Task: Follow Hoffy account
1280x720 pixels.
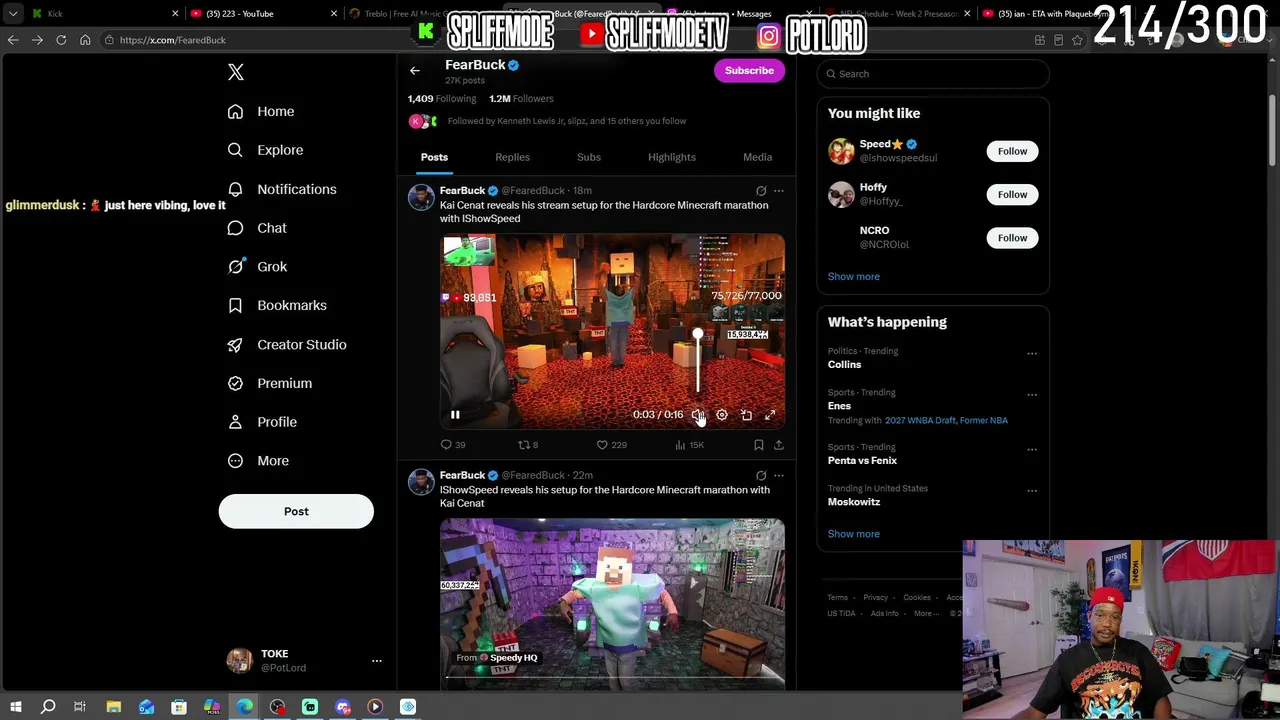Action: point(1012,194)
